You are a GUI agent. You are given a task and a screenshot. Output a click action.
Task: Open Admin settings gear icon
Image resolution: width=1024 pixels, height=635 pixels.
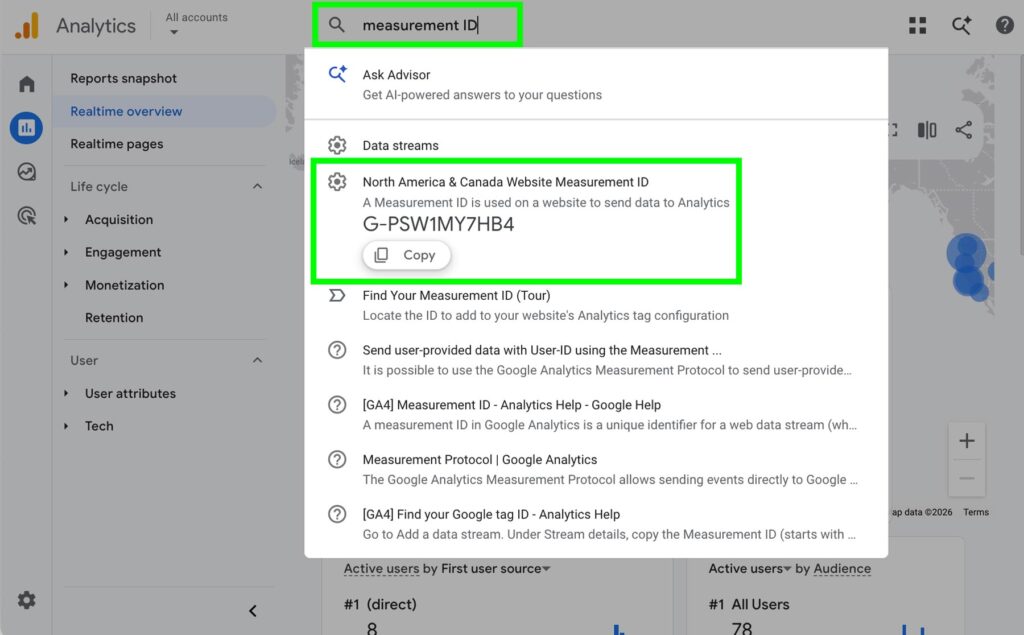[x=27, y=600]
